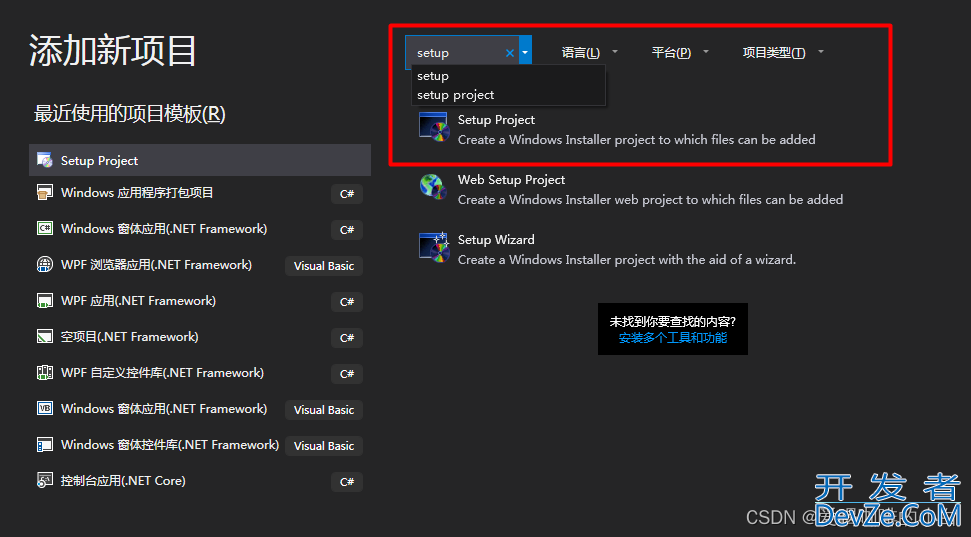This screenshot has width=971, height=537.
Task: Open the 安装多个工具和功能 link
Action: point(673,338)
